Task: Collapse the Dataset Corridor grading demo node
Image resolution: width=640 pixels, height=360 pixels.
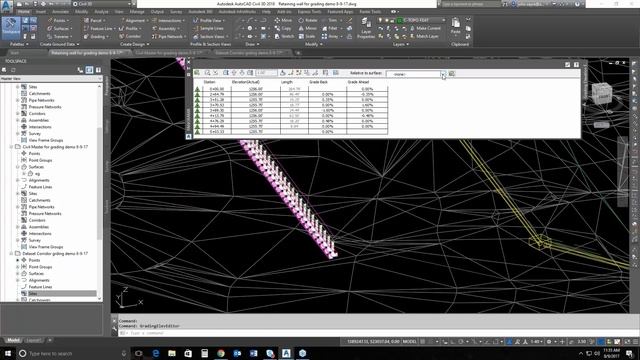Action: (x=11, y=253)
